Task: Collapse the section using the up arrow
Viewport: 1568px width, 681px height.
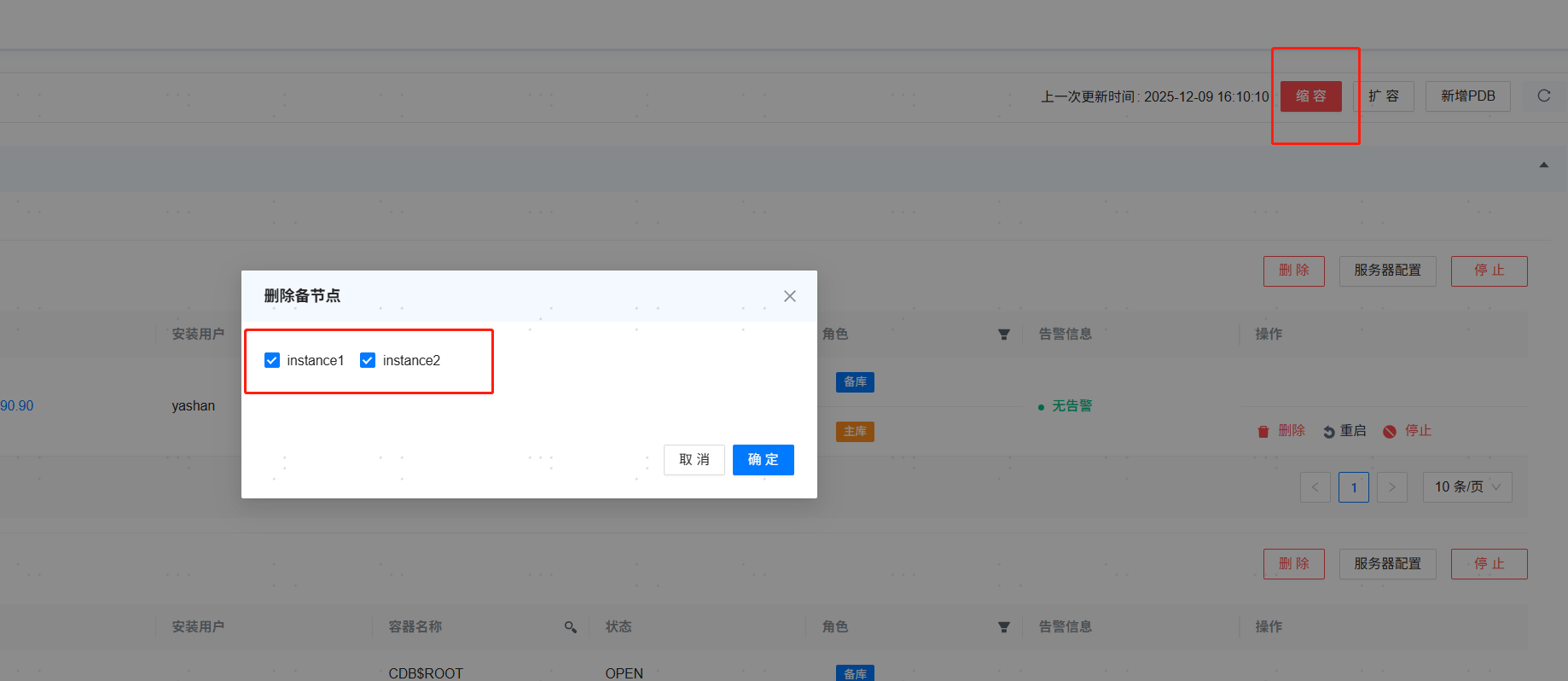Action: tap(1543, 165)
